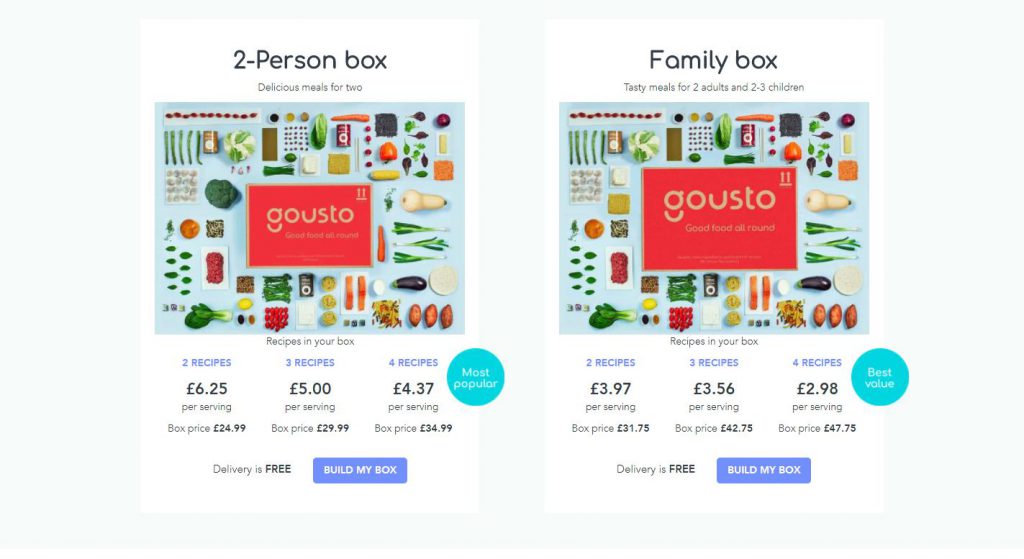Click Build My Box for Family box
This screenshot has height=559, width=1024.
pos(763,470)
